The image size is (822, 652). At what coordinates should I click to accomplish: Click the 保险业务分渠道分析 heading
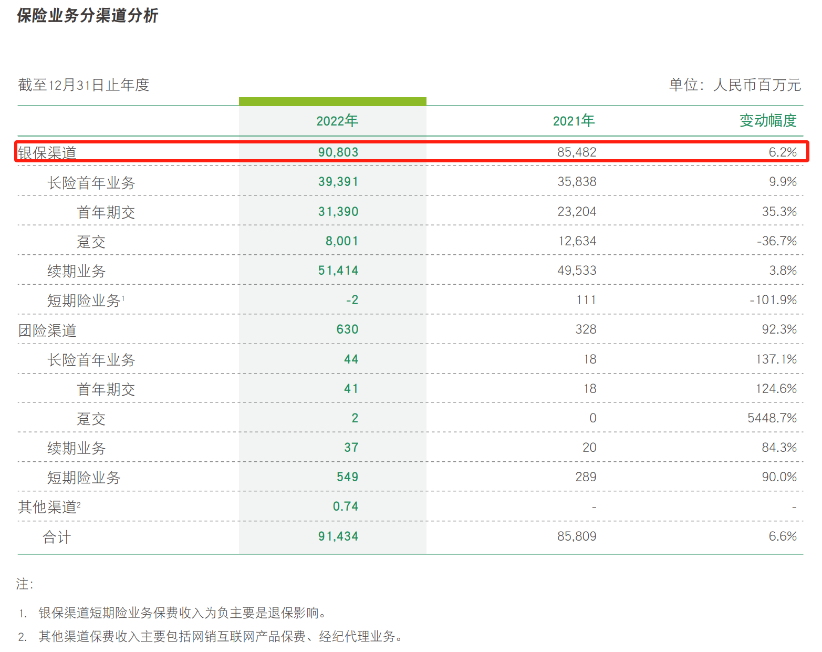[87, 16]
